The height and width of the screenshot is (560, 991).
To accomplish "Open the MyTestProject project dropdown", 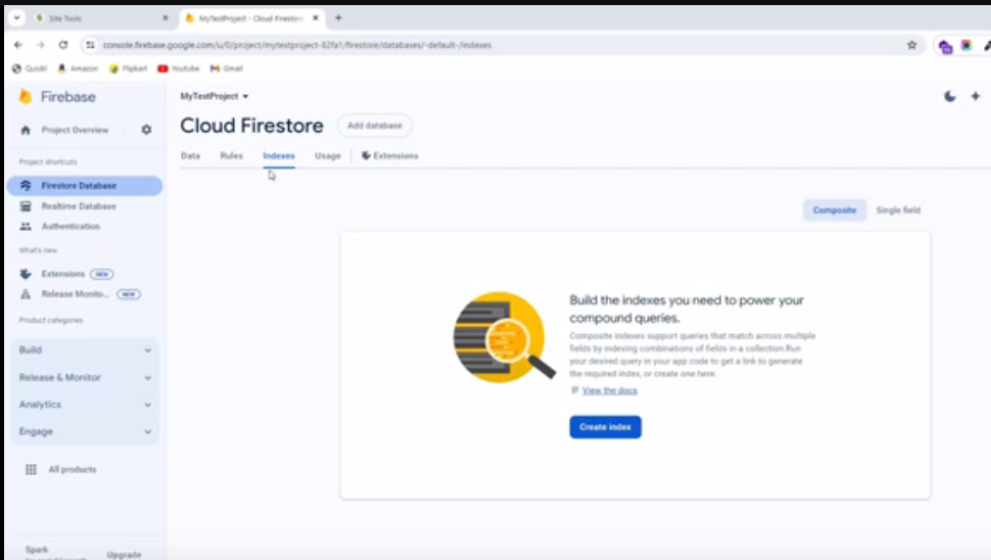I will [214, 96].
